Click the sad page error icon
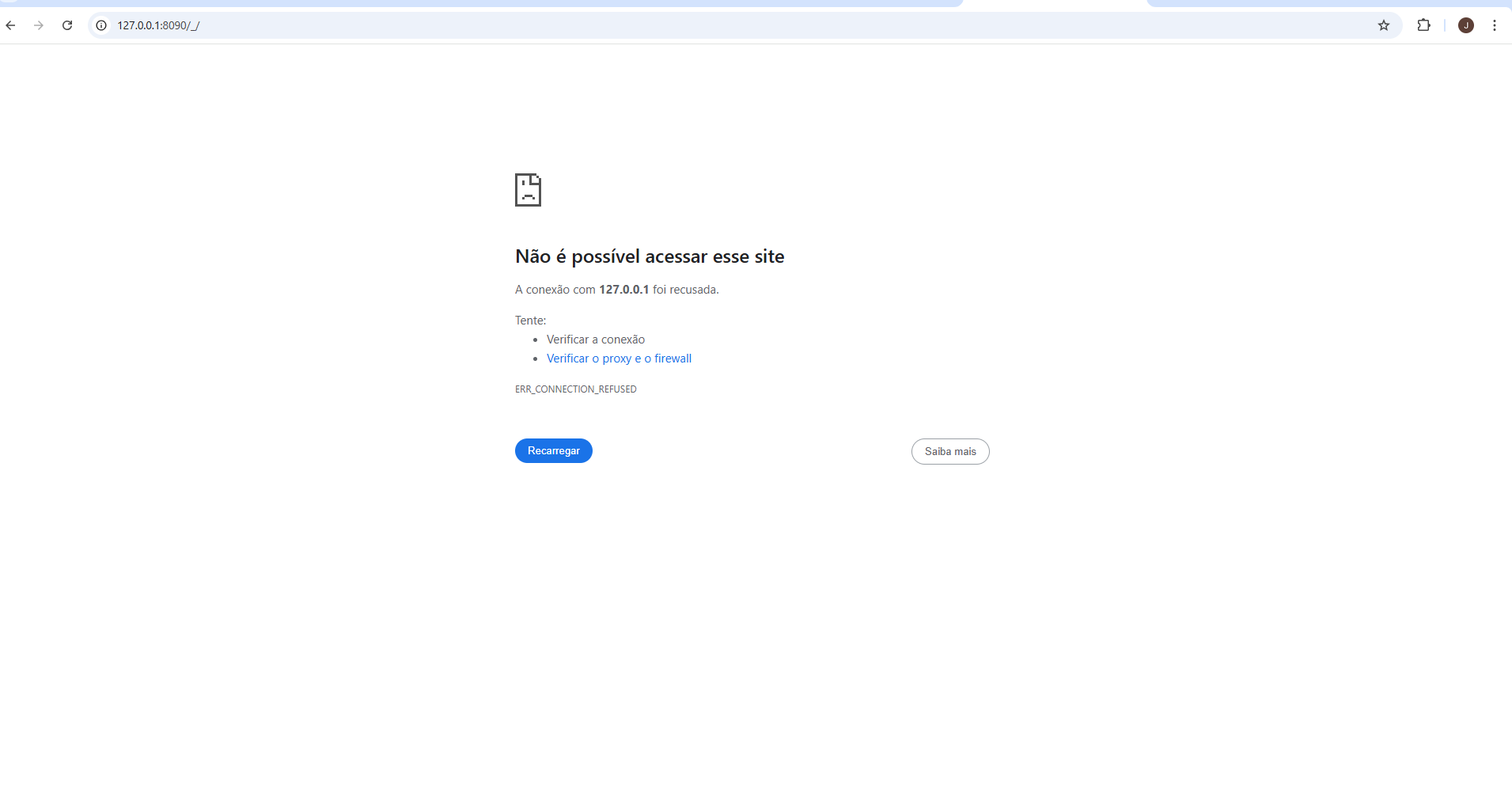 coord(528,190)
